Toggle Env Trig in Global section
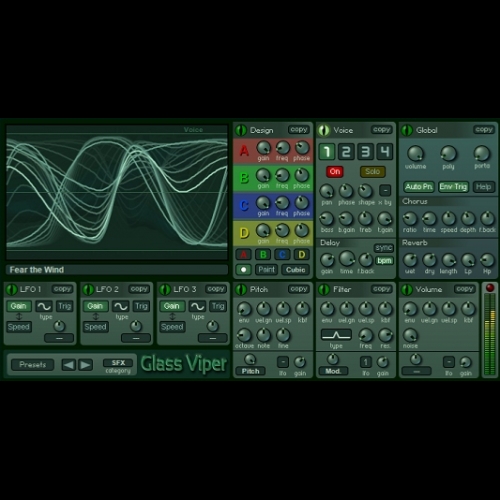The height and width of the screenshot is (500, 500). 453,187
